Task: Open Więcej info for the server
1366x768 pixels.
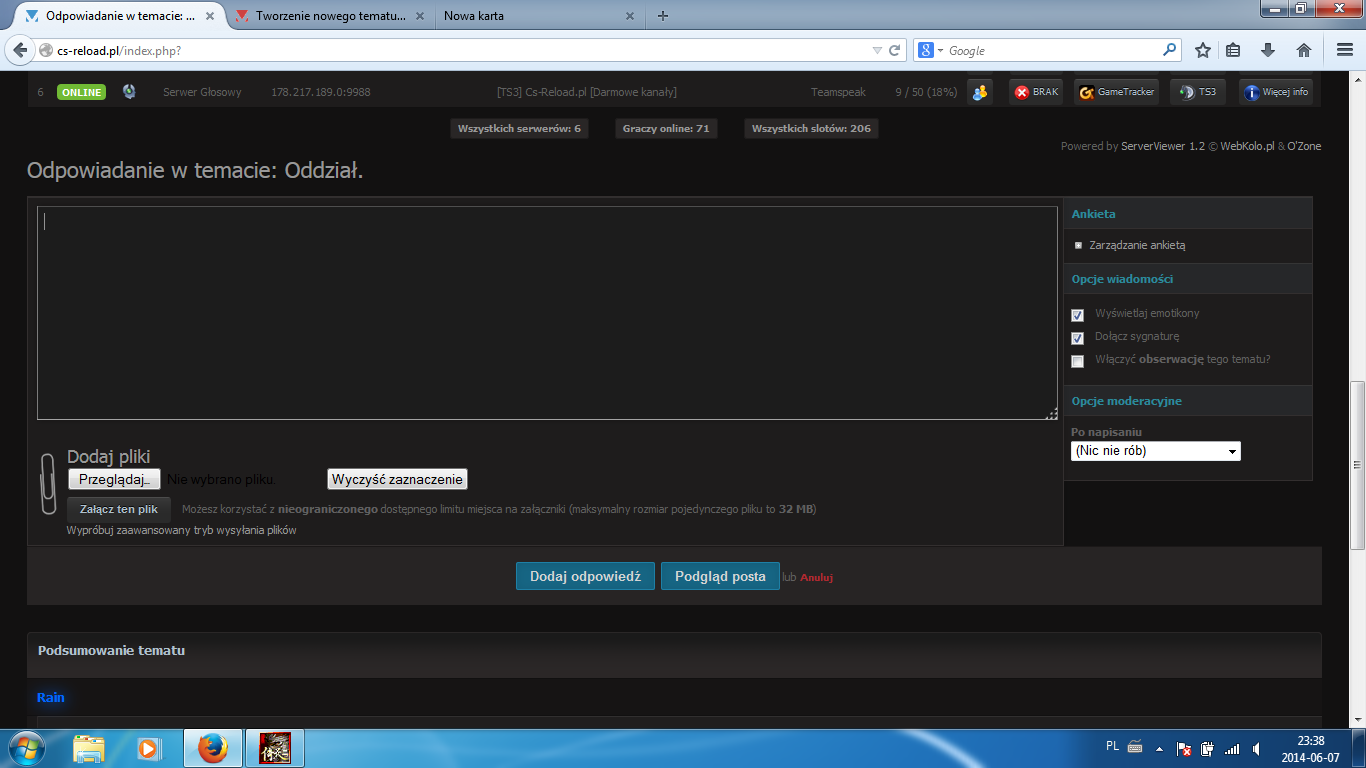Action: coord(1275,92)
